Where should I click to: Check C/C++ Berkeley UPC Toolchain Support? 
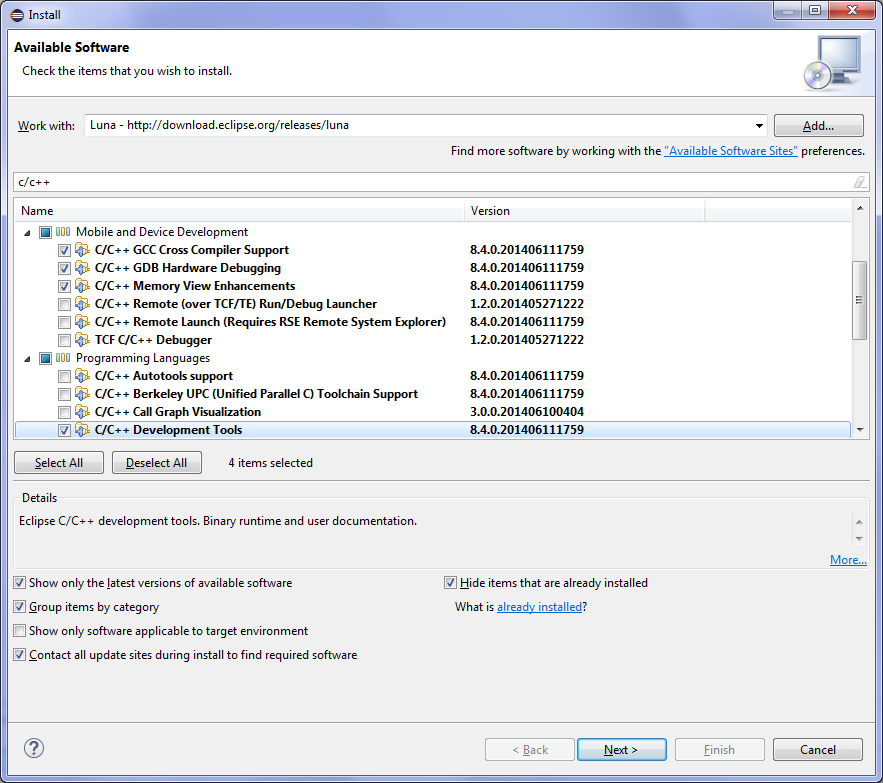click(x=64, y=394)
